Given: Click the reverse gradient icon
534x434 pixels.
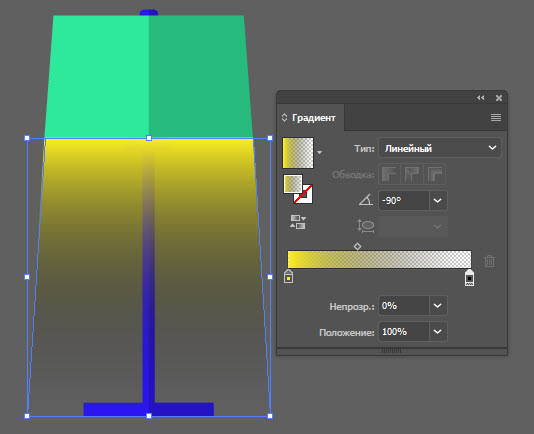Looking at the screenshot, I should (x=298, y=222).
